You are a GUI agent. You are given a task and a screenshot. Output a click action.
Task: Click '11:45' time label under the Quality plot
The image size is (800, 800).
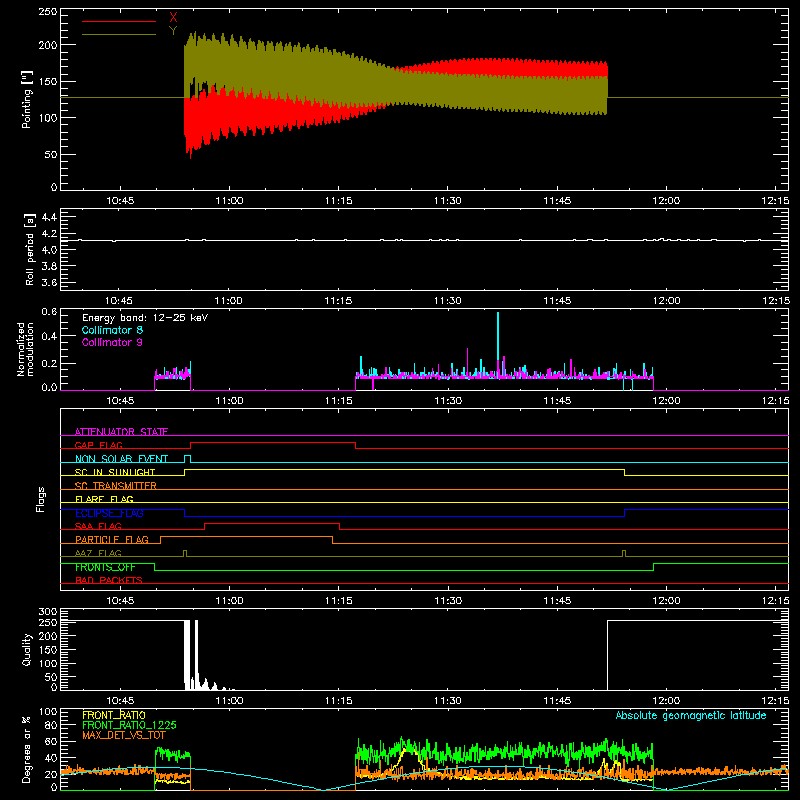(x=557, y=701)
